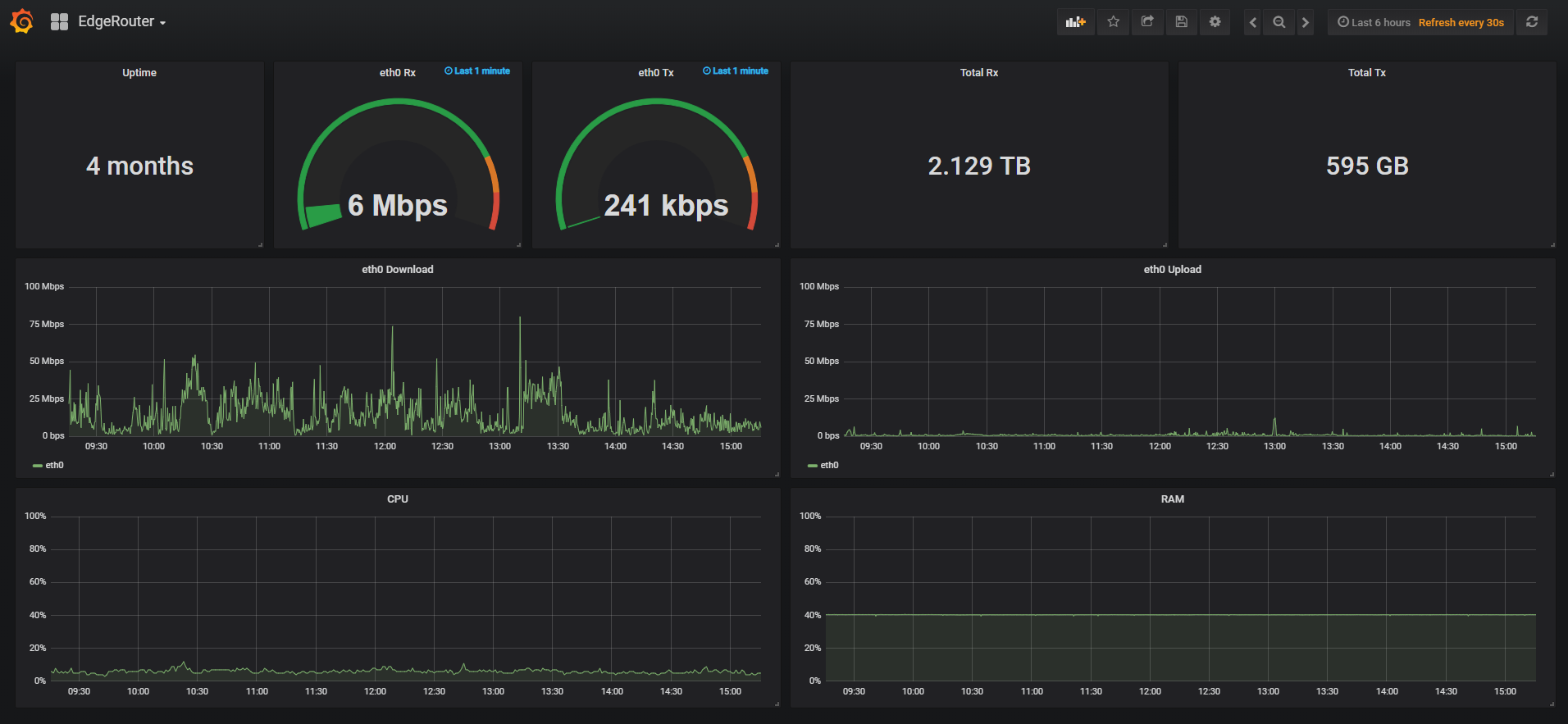Screen dimensions: 1568x724
Task: Shift time range backward with left chevron
Action: (x=1252, y=22)
